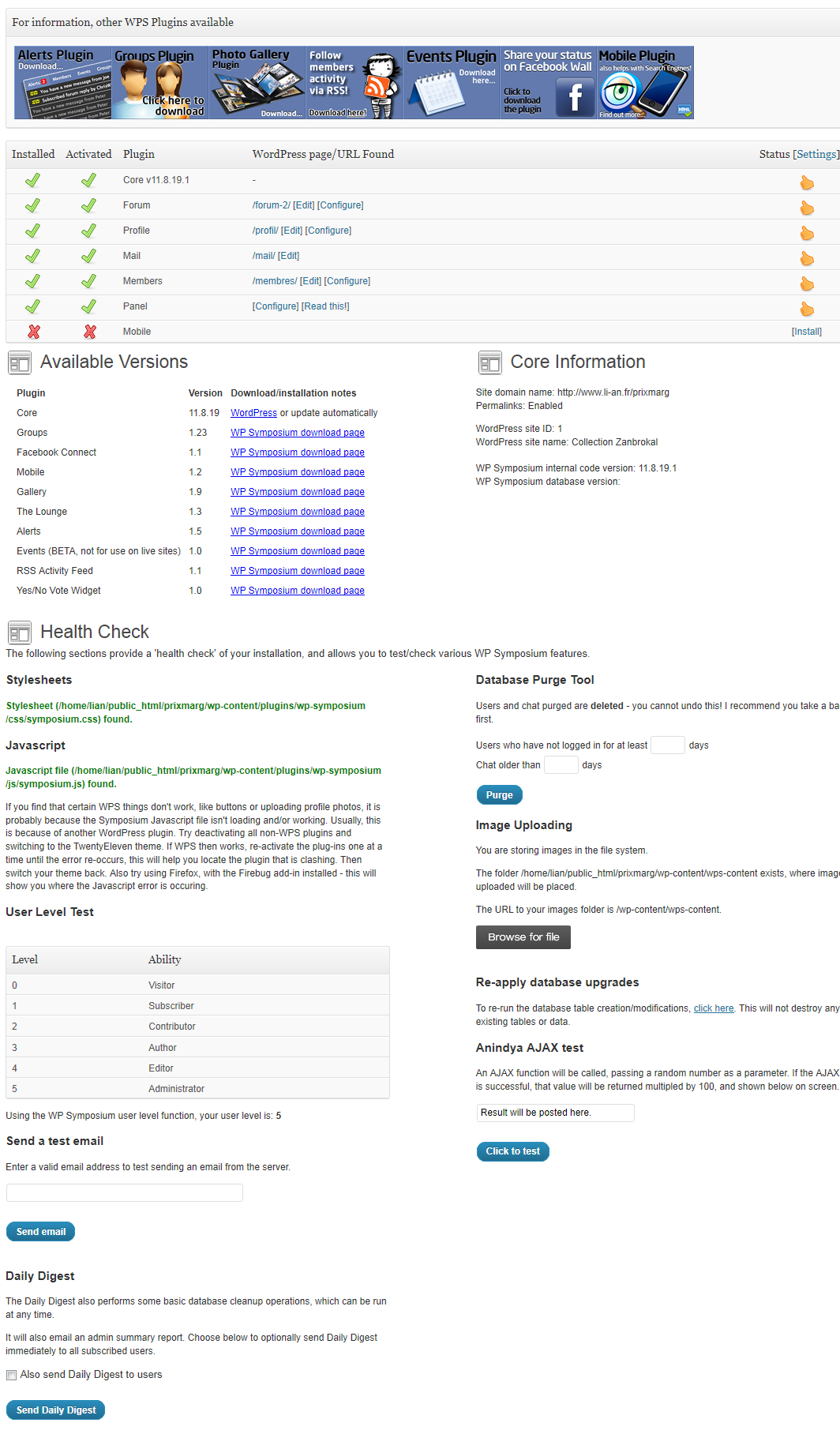Open download page link for Yes/No Vote Widget

[x=298, y=591]
